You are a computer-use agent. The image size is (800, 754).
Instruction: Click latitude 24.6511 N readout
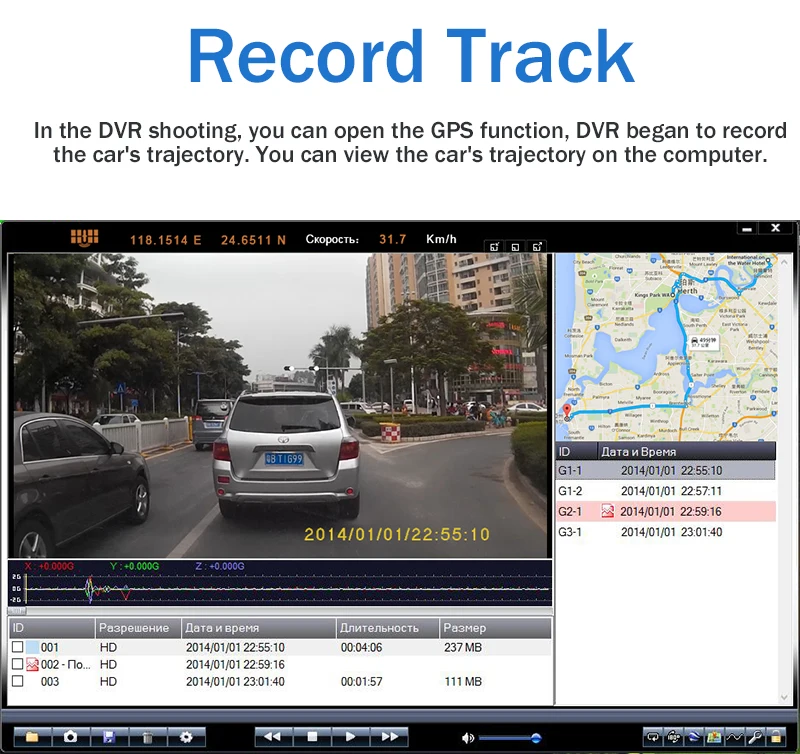[253, 240]
